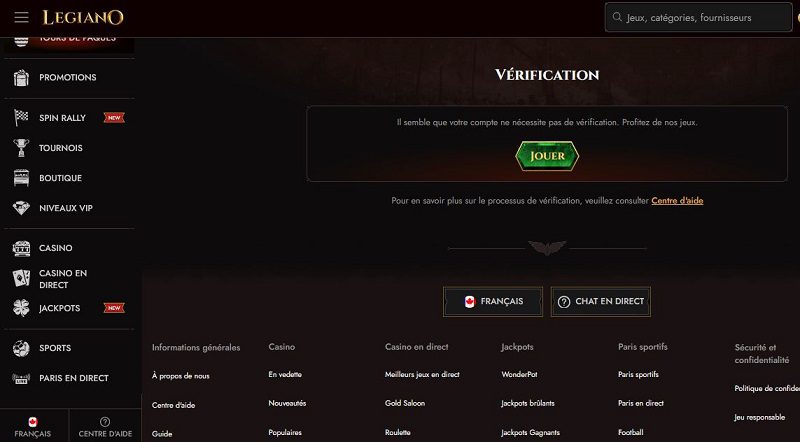Open footer Nouveautés link
The width and height of the screenshot is (800, 442).
pyautogui.click(x=287, y=403)
